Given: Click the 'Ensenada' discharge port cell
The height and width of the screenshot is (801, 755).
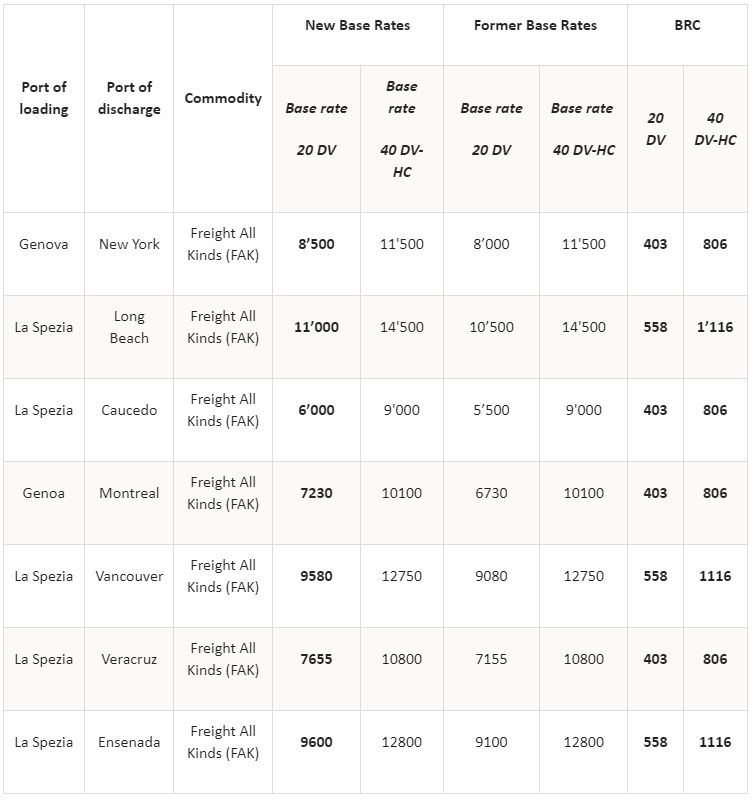Looking at the screenshot, I should pos(129,742).
